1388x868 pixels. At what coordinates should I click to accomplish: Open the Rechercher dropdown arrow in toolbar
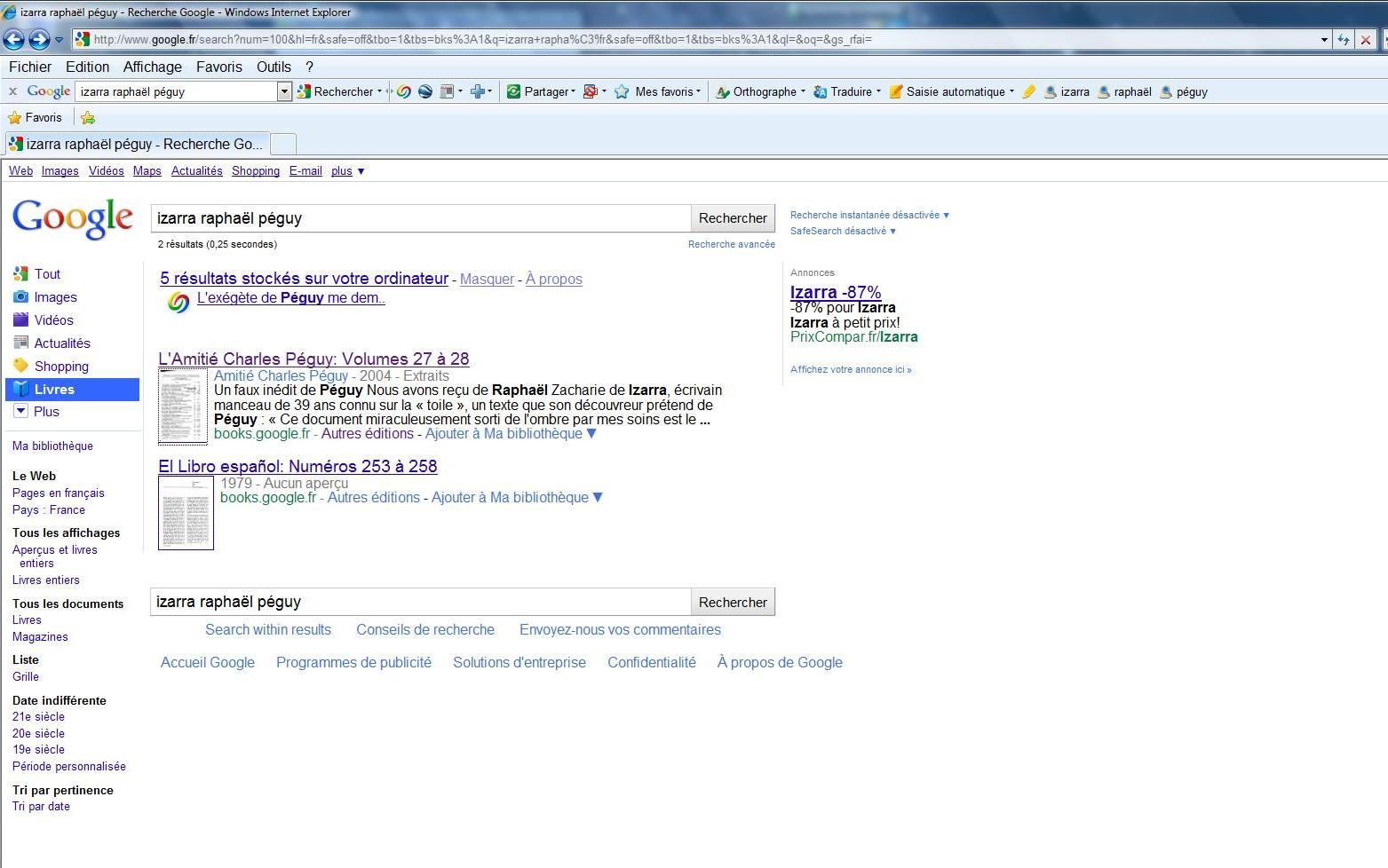[380, 91]
